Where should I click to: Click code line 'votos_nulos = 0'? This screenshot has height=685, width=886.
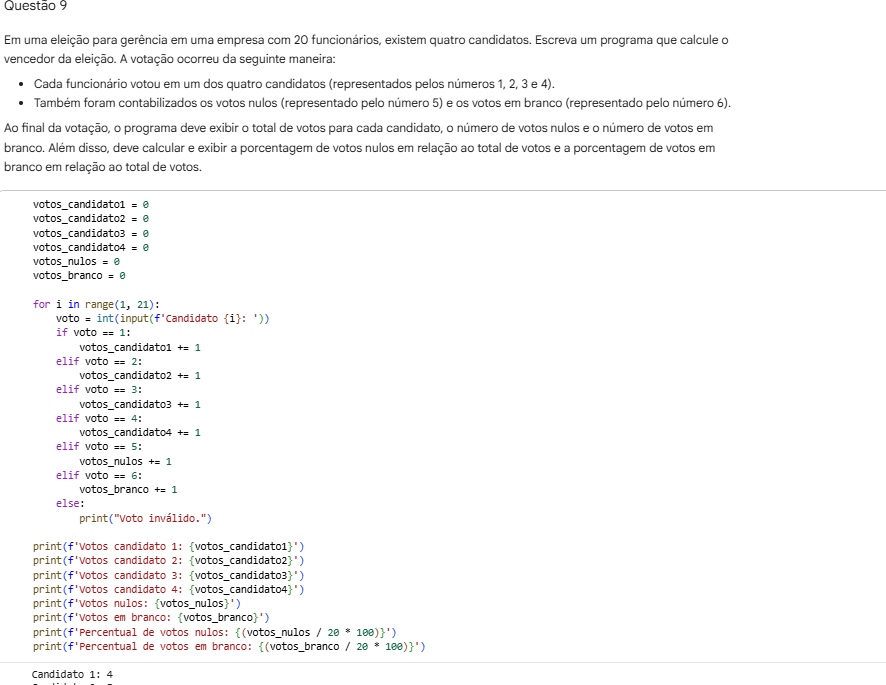(76, 262)
